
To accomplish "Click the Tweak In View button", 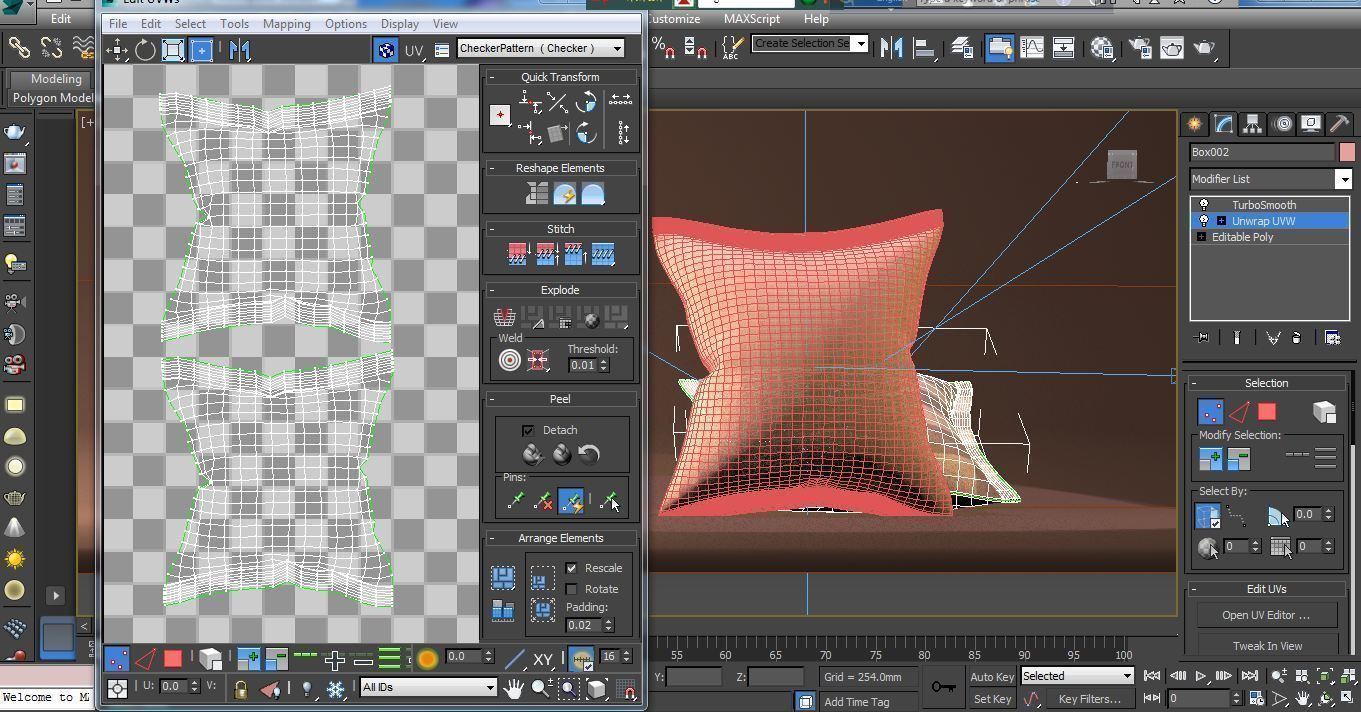I will click(x=1266, y=646).
